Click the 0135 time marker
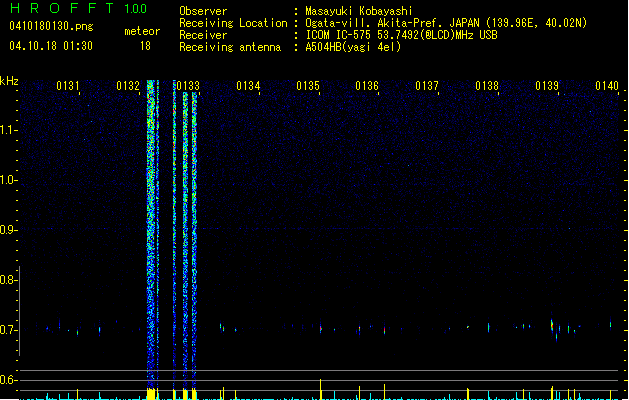 [x=308, y=86]
